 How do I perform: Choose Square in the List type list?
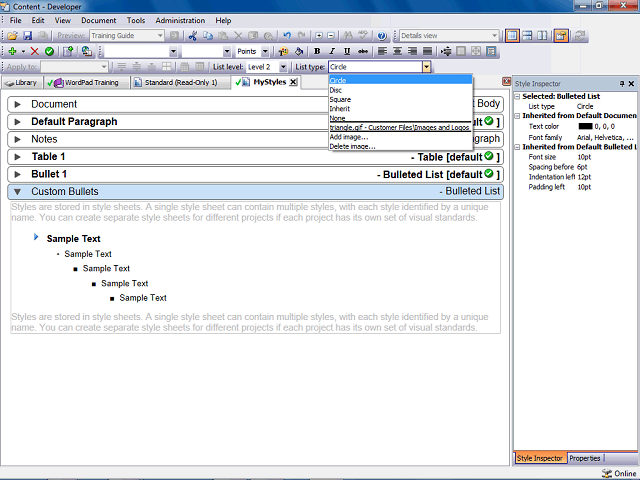[x=400, y=100]
